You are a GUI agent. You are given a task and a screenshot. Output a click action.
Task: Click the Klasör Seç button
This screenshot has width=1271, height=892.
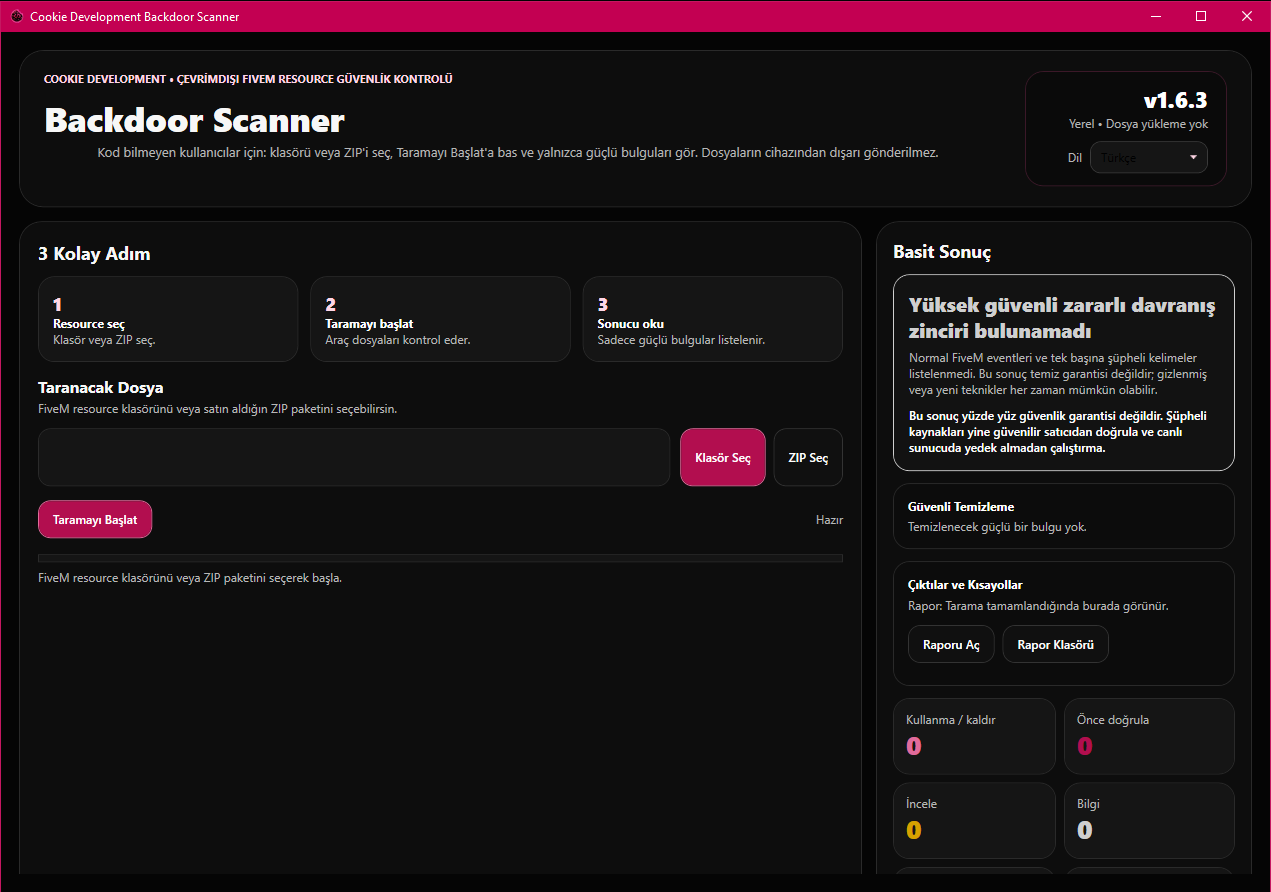coord(723,457)
